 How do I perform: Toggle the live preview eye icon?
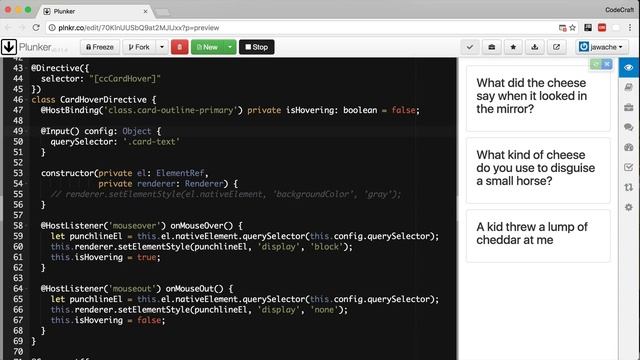(629, 67)
